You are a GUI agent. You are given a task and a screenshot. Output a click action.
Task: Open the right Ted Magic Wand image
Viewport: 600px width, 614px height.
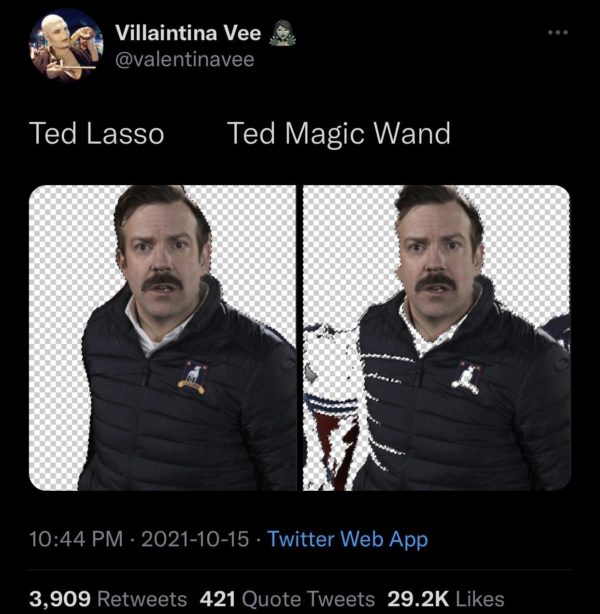coord(437,338)
